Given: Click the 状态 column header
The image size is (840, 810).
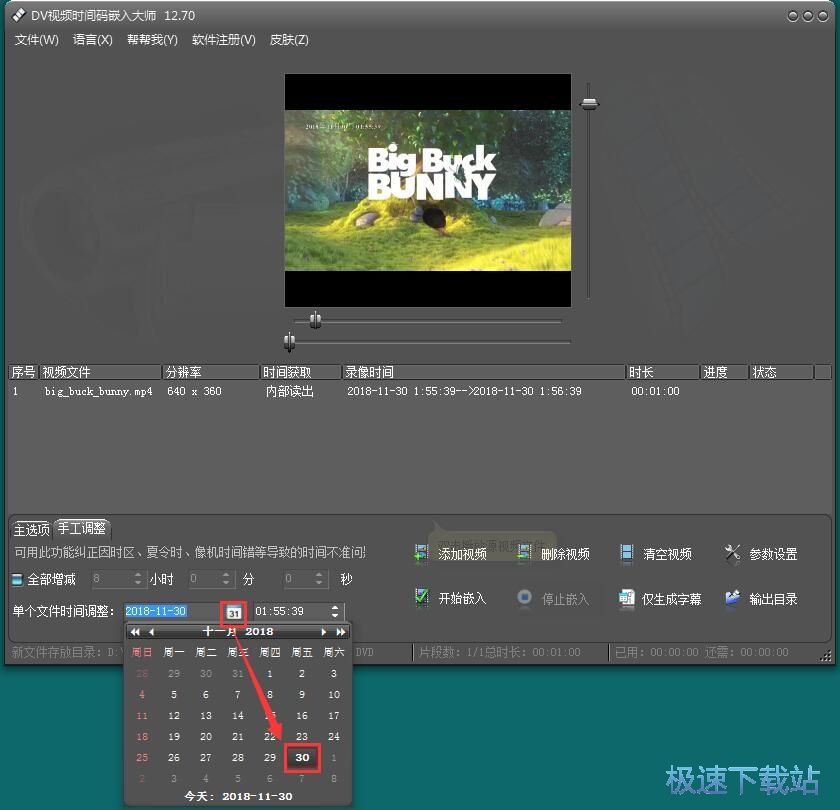Looking at the screenshot, I should pyautogui.click(x=781, y=372).
